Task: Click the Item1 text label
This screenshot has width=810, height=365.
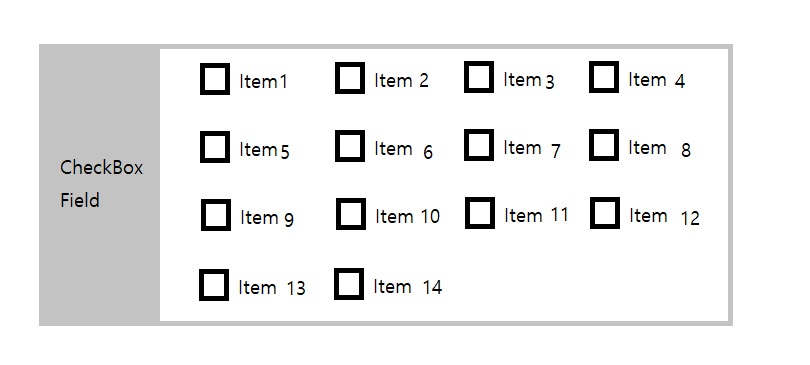Action: click(263, 82)
